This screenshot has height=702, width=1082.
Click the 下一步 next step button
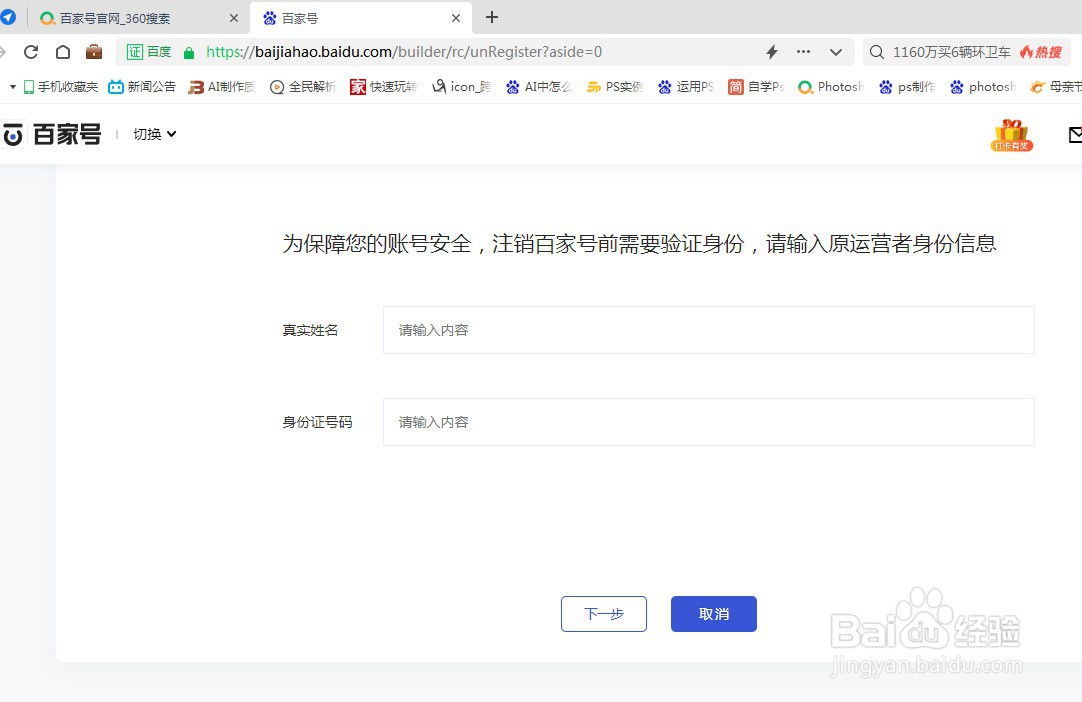tap(603, 614)
